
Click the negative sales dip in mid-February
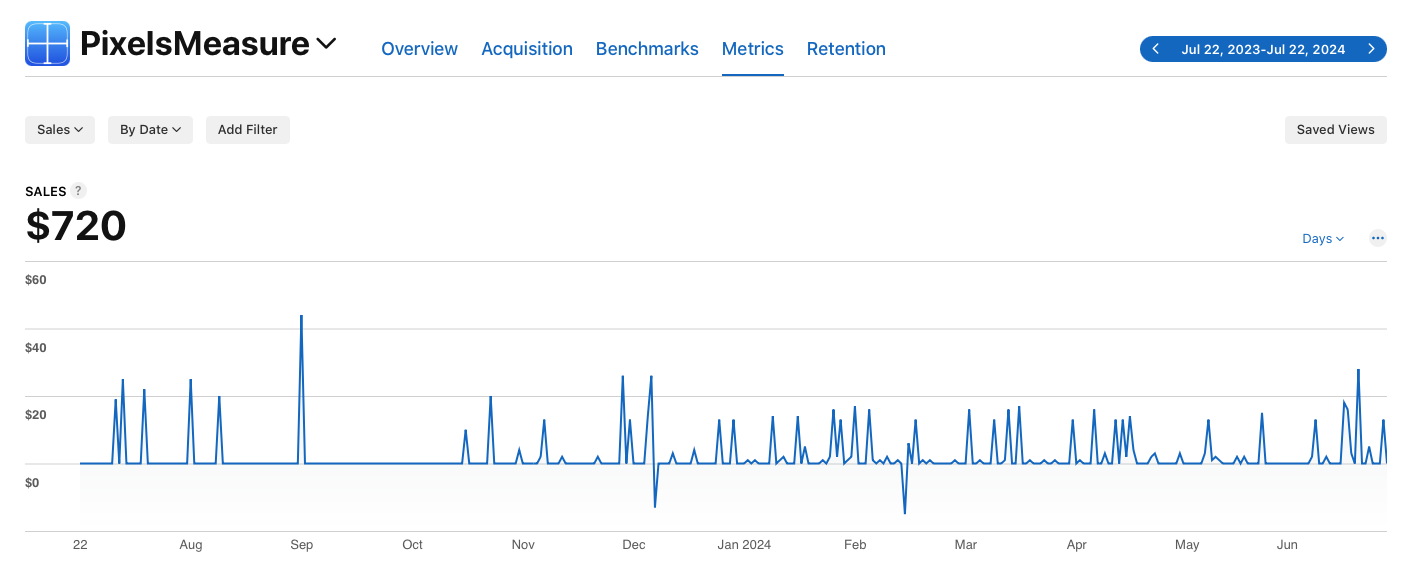coord(905,512)
